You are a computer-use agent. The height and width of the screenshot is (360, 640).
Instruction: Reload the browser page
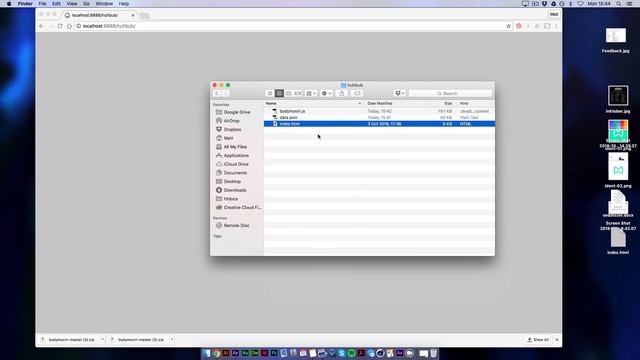click(x=60, y=26)
